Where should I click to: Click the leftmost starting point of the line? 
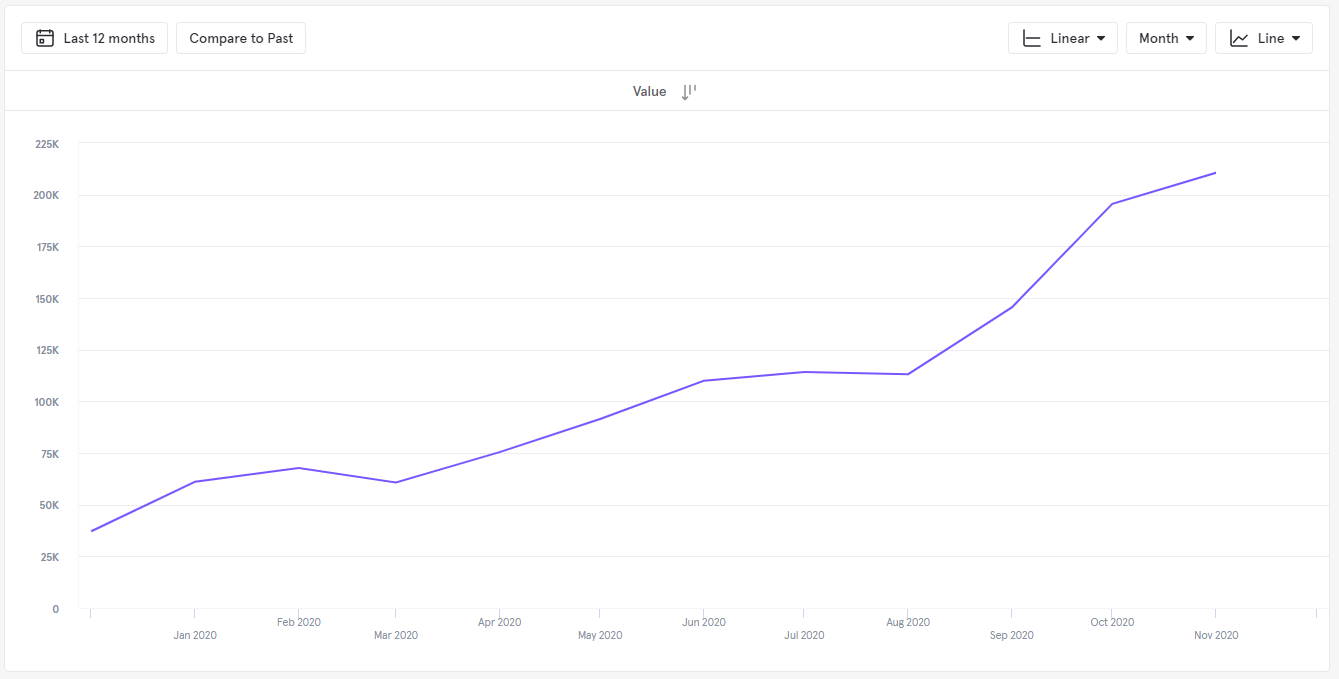91,531
